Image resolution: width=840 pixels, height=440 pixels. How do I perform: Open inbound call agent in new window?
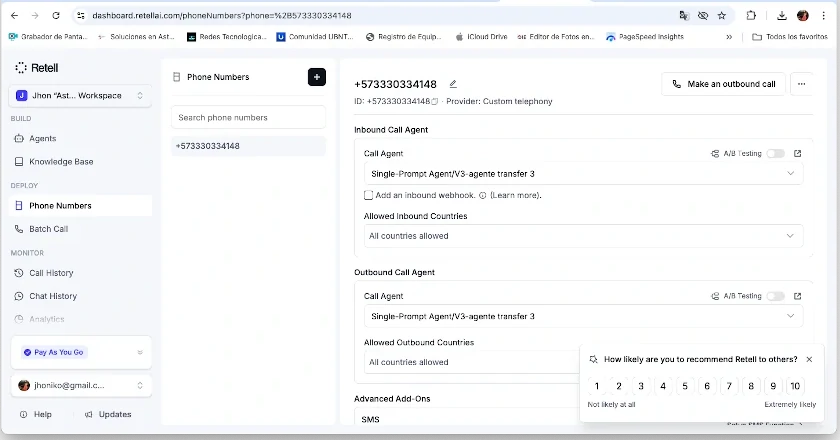797,153
